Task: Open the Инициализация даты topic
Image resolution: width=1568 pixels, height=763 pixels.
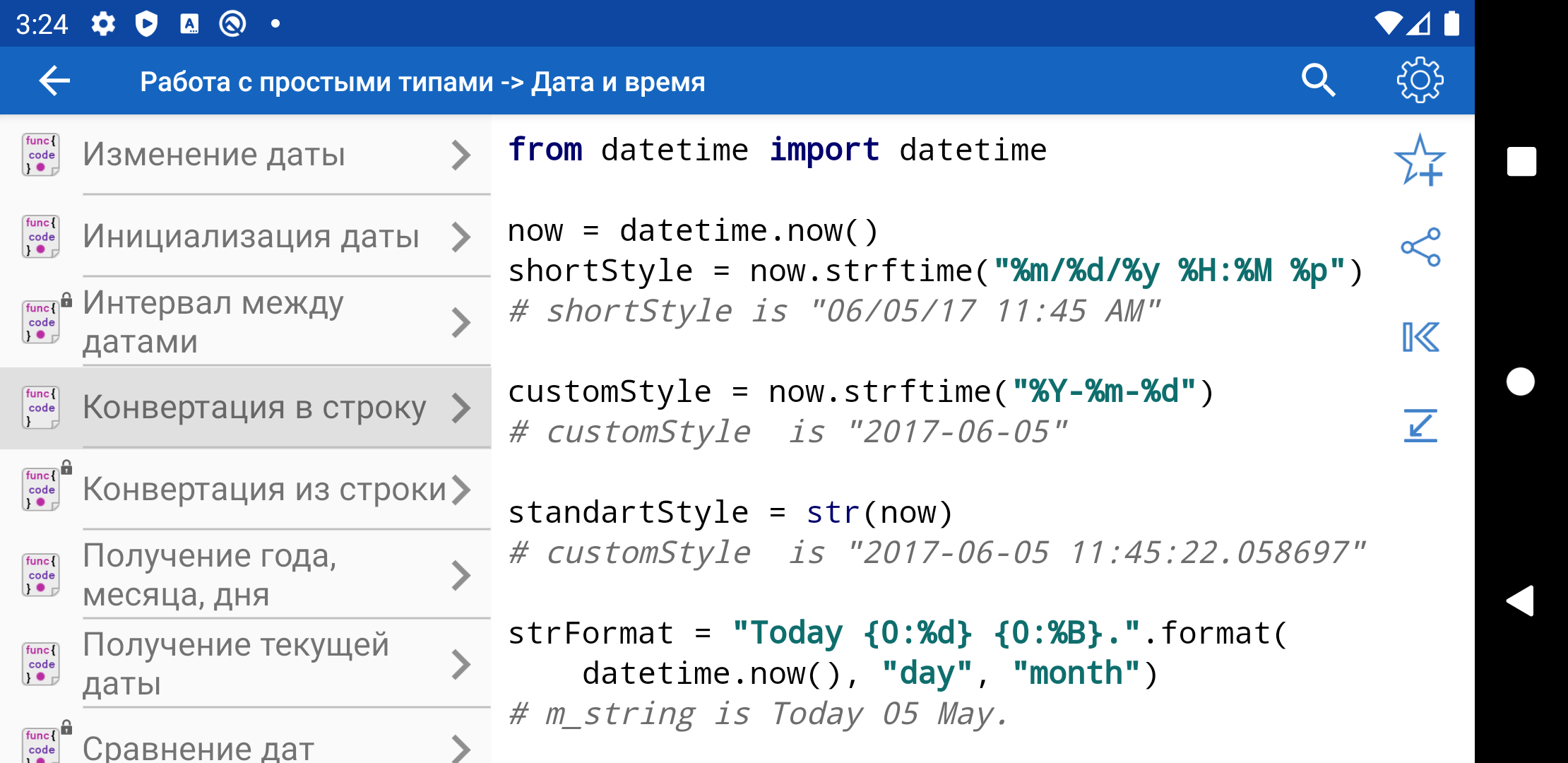Action: [x=246, y=237]
